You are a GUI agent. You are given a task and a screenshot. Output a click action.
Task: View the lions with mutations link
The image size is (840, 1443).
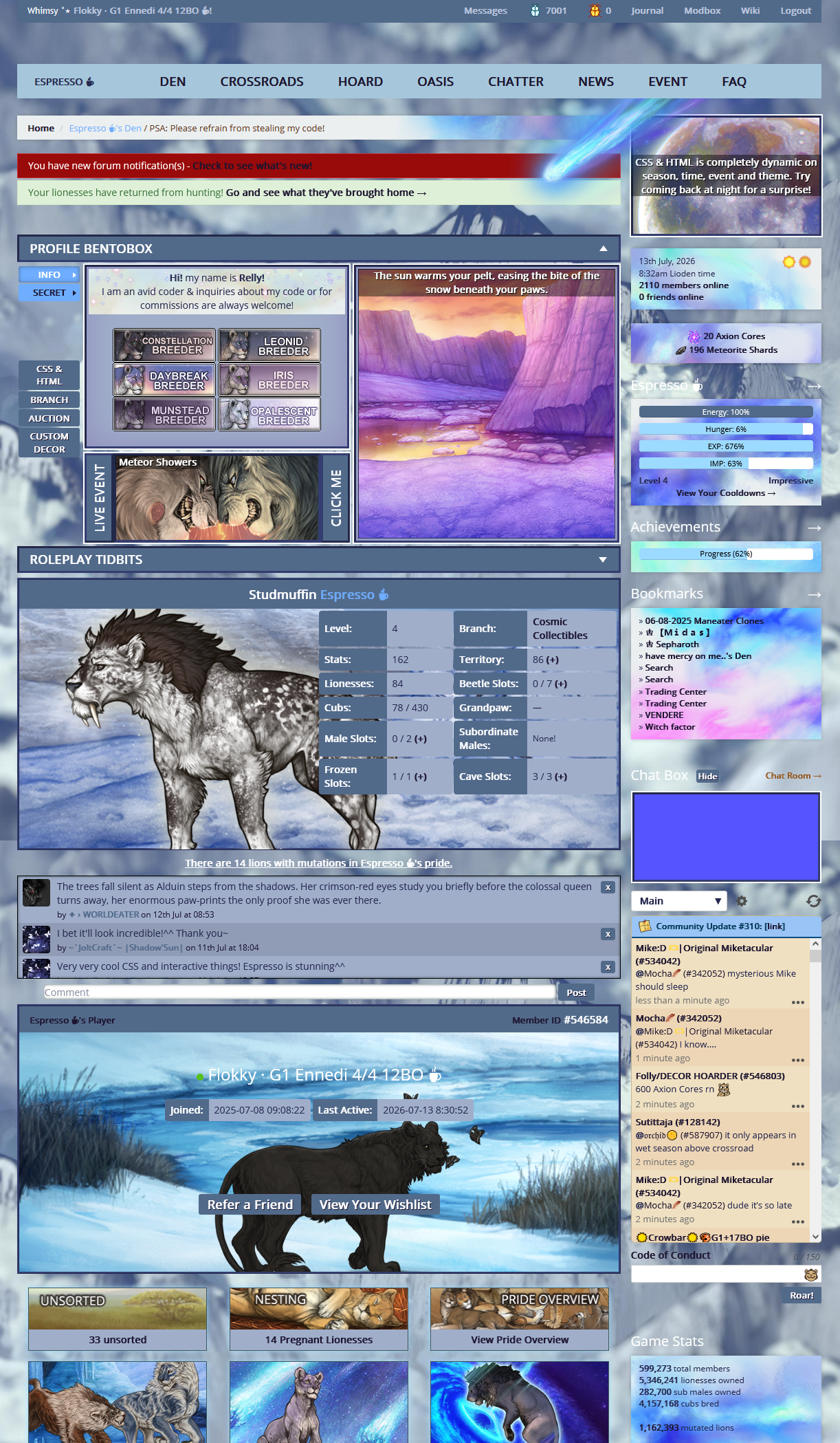pos(318,863)
